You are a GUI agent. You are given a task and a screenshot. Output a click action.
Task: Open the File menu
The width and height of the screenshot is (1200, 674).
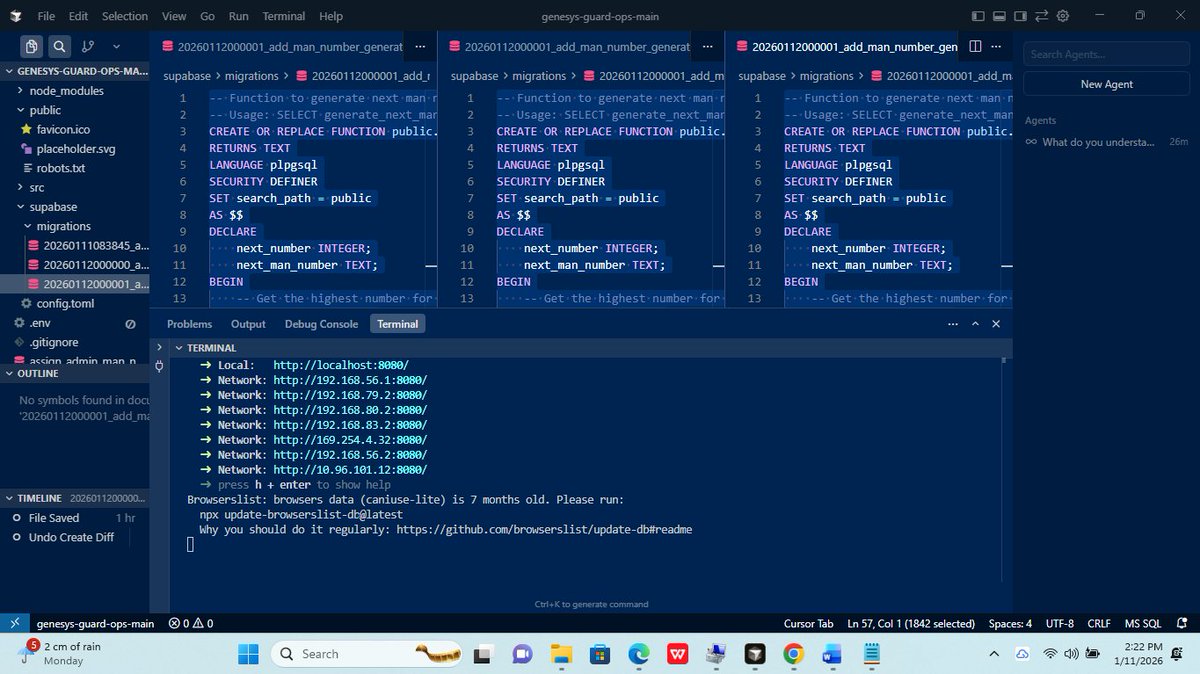click(x=46, y=16)
